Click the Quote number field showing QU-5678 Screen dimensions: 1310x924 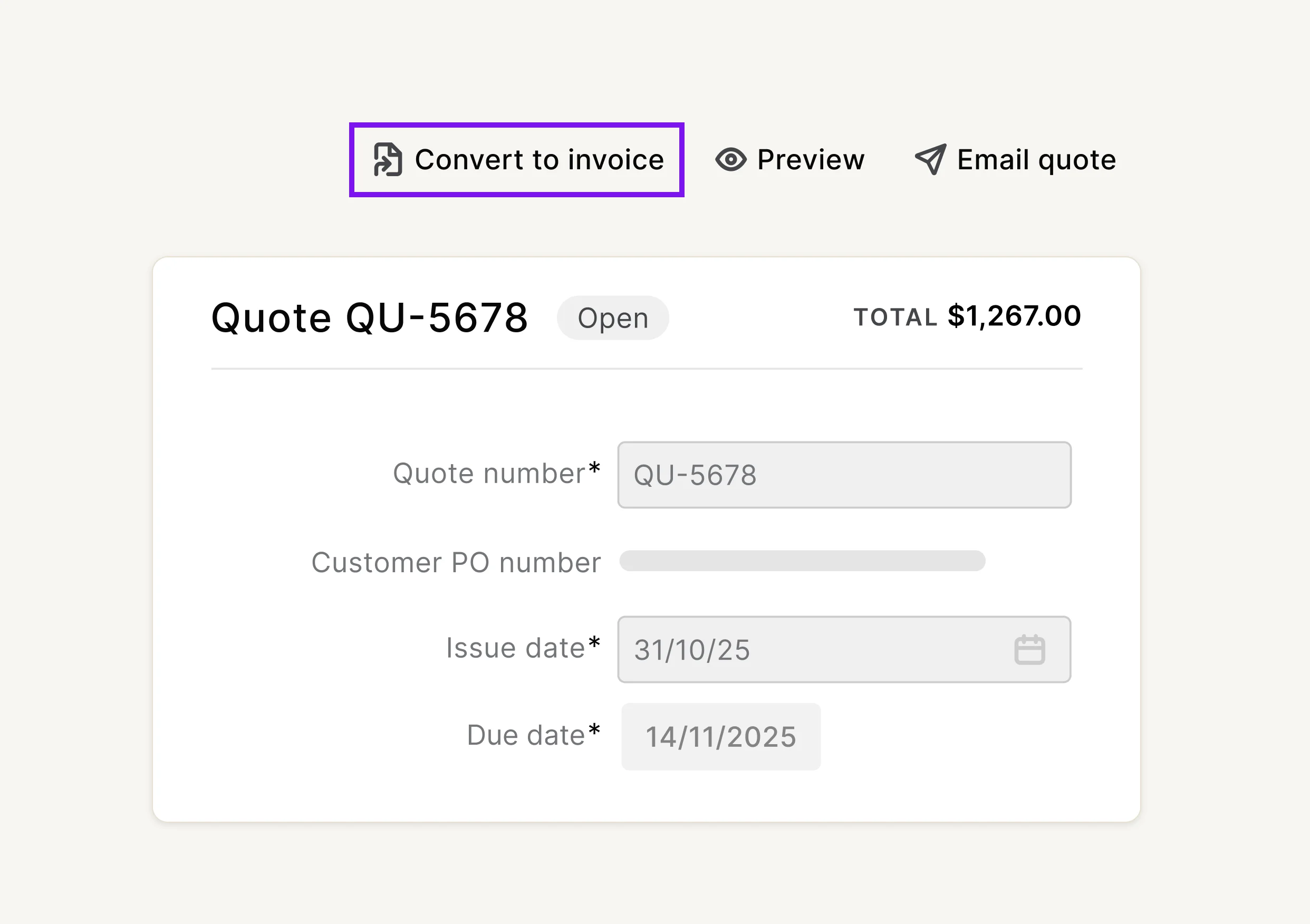[844, 475]
